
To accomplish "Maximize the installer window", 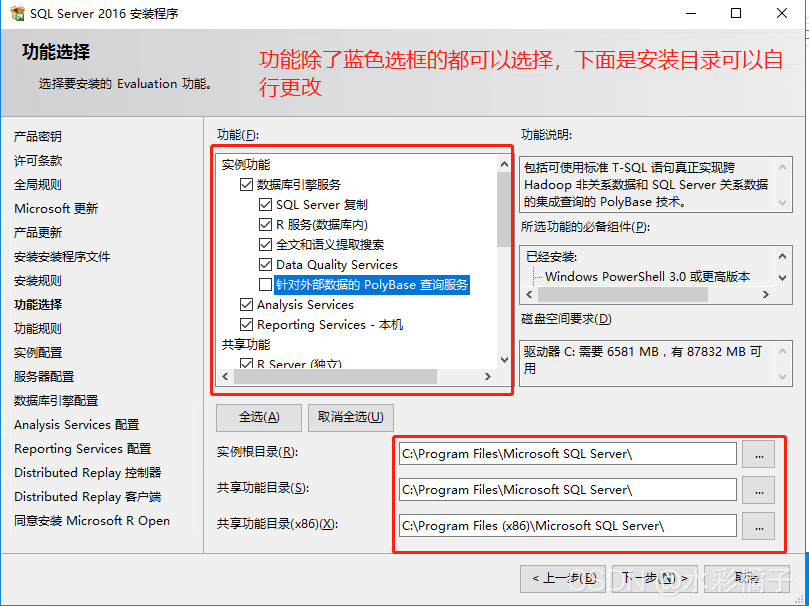I will point(736,13).
